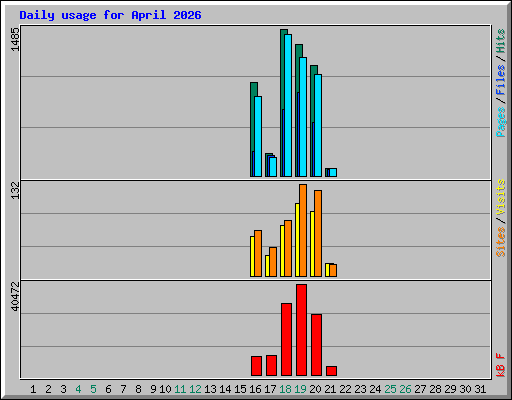Click the day 19 orange sites bar
The image size is (512, 400).
(x=303, y=230)
